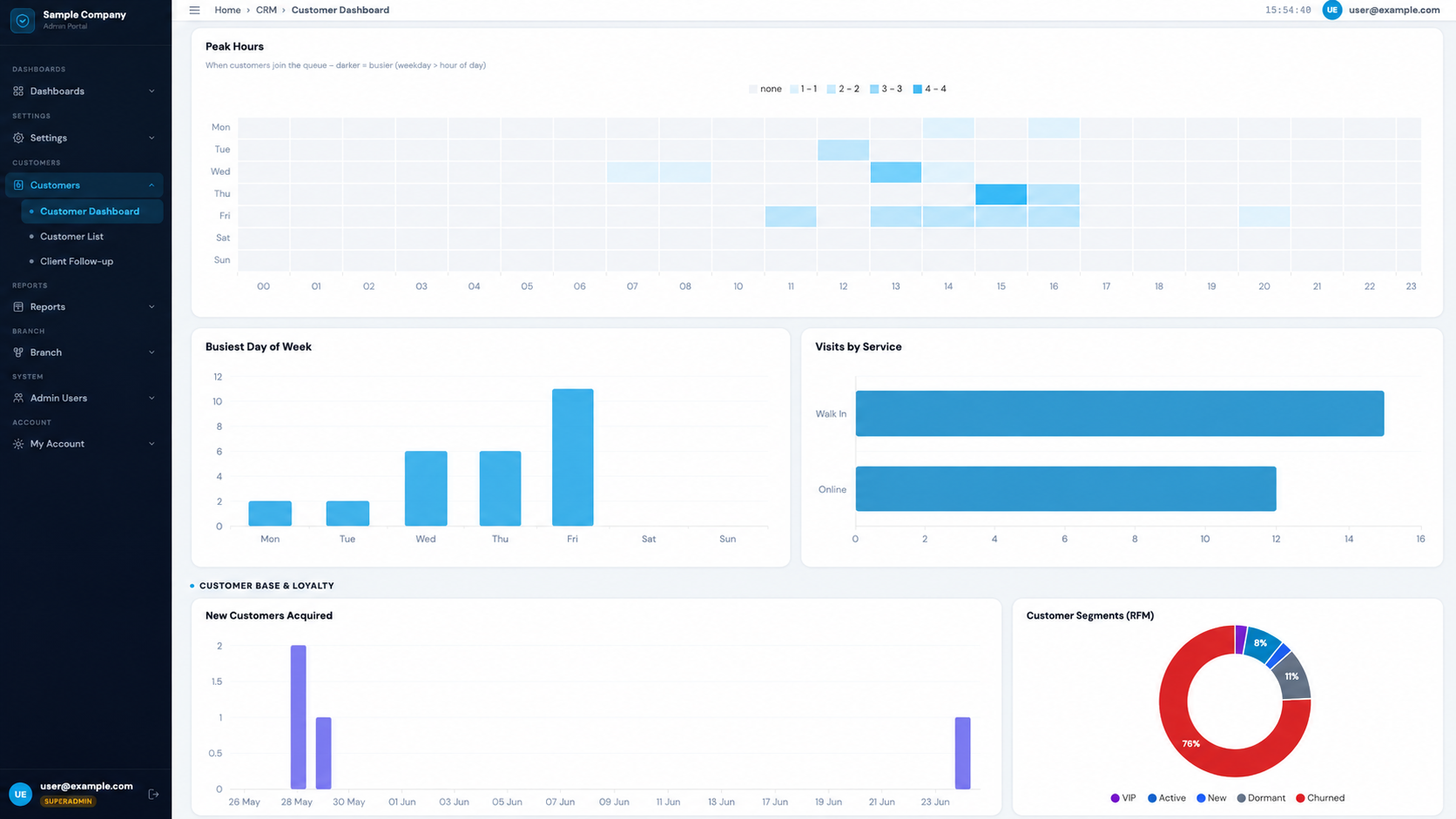
Task: Click the Thursday 15:00 heatmap cell
Action: point(1001,193)
